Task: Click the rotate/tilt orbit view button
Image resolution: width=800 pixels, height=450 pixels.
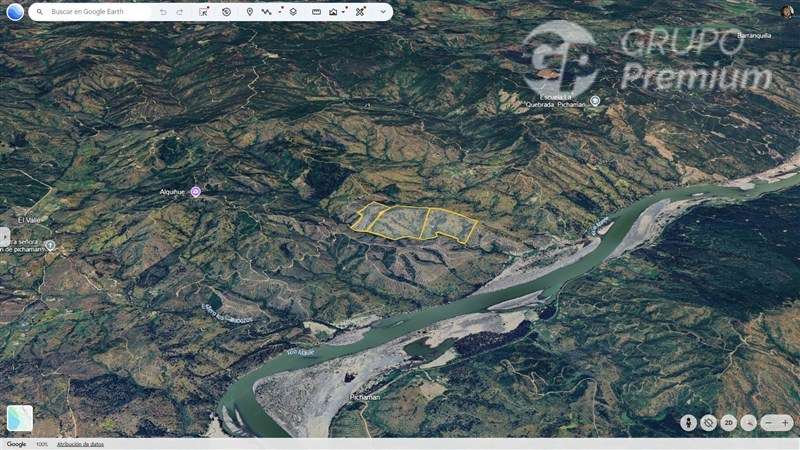Action: 708,423
